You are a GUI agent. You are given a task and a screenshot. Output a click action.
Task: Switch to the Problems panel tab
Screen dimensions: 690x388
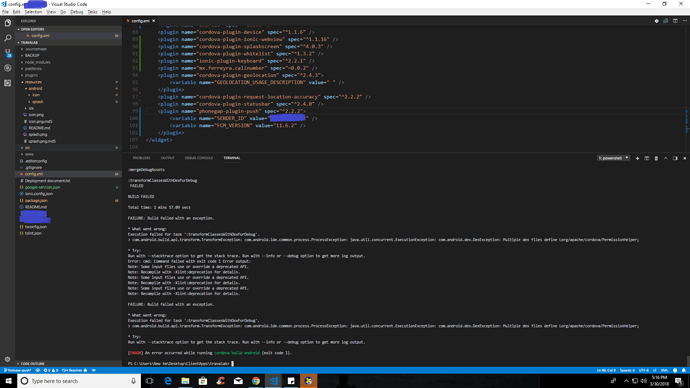(x=141, y=158)
